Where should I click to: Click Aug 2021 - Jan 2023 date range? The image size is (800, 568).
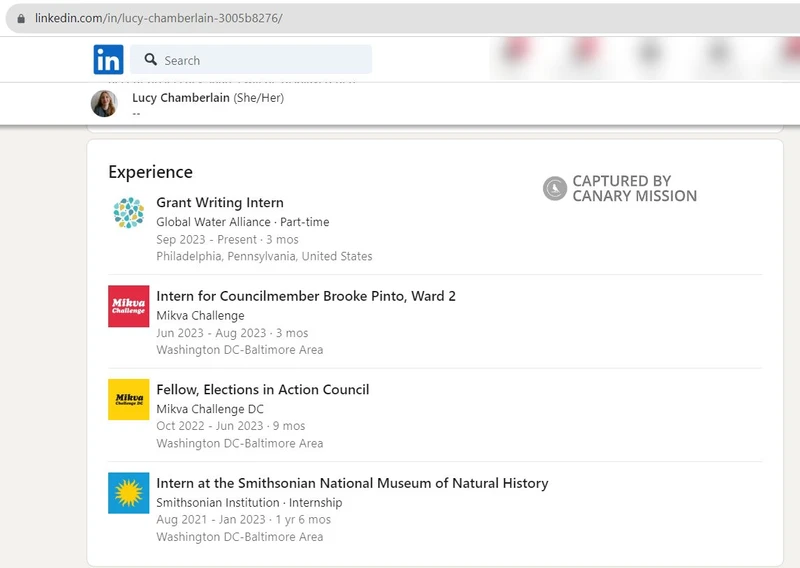211,520
